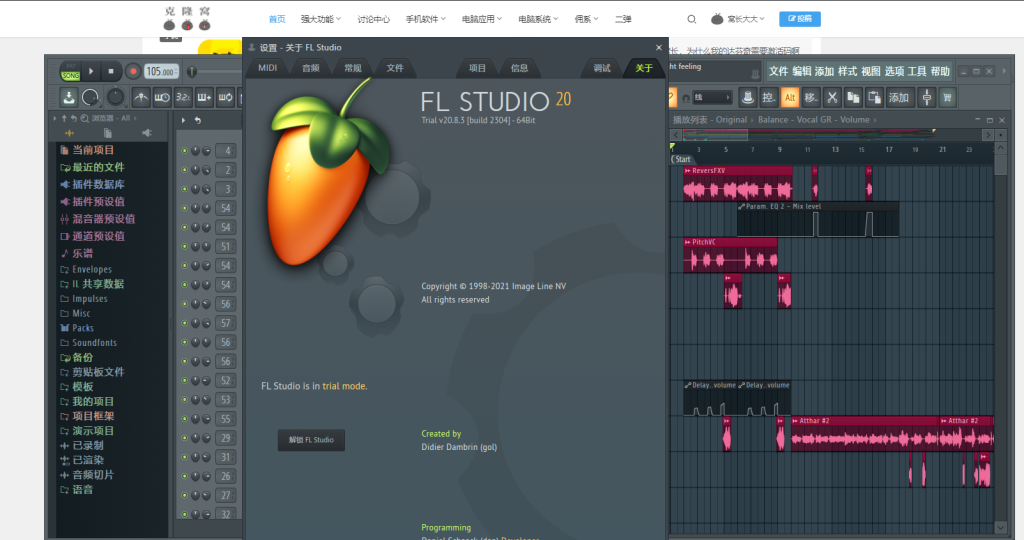Select the orange browser All tab icon
This screenshot has height=540, width=1024.
click(x=69, y=133)
